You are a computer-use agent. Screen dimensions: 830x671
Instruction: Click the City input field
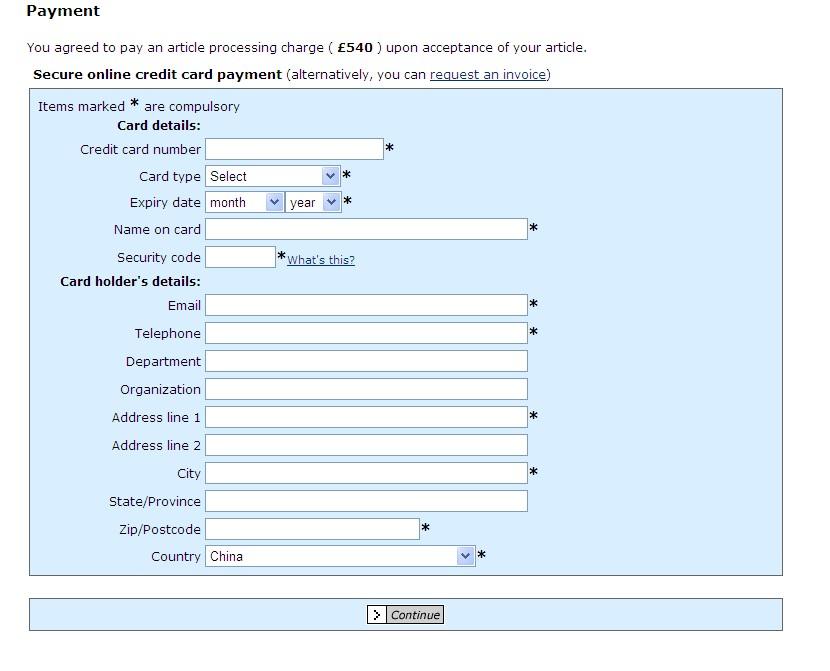tap(366, 473)
